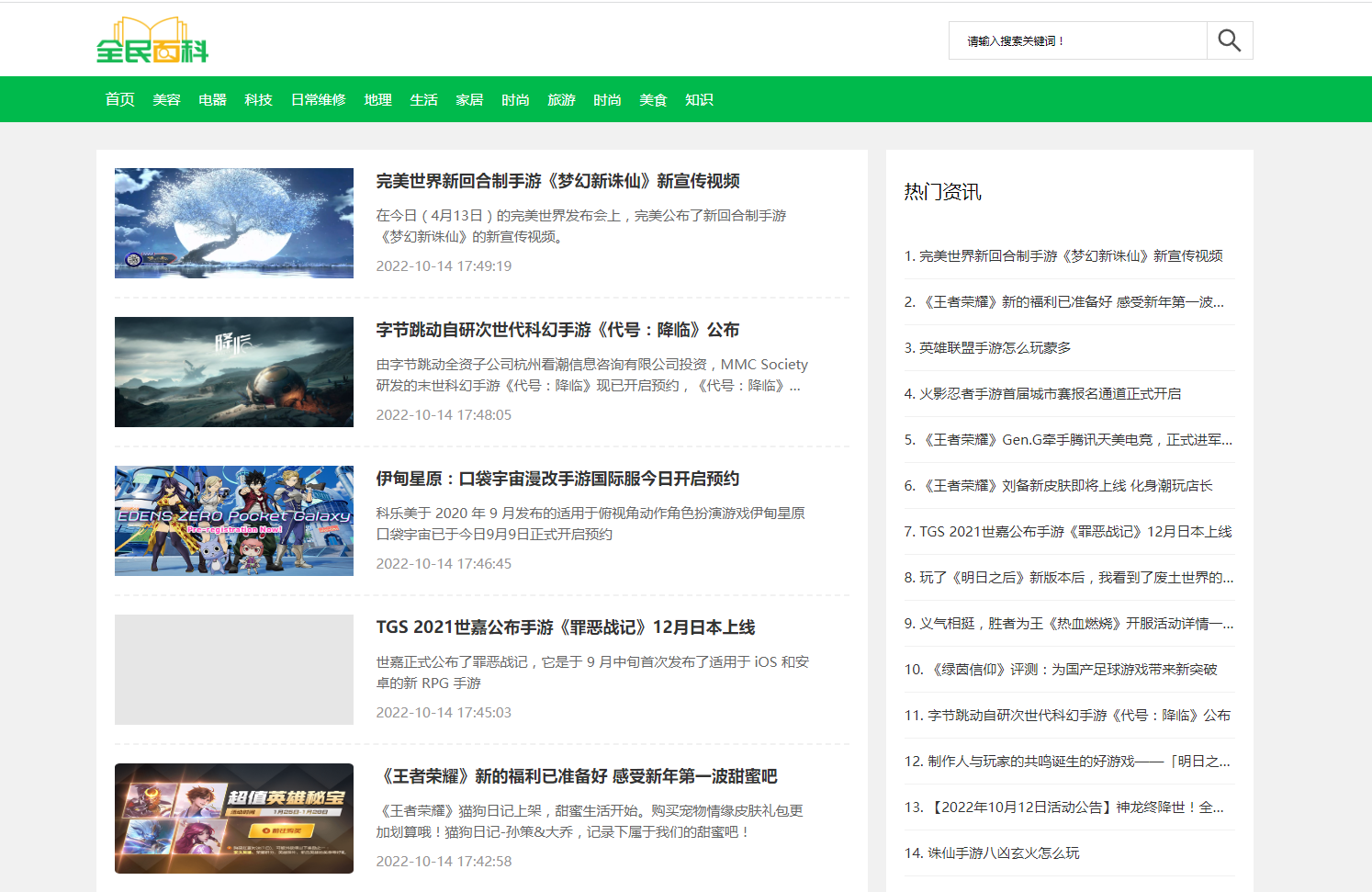Open hot news item 12 制作人与玩家的共鸣
The image size is (1372, 892).
coord(1067,761)
